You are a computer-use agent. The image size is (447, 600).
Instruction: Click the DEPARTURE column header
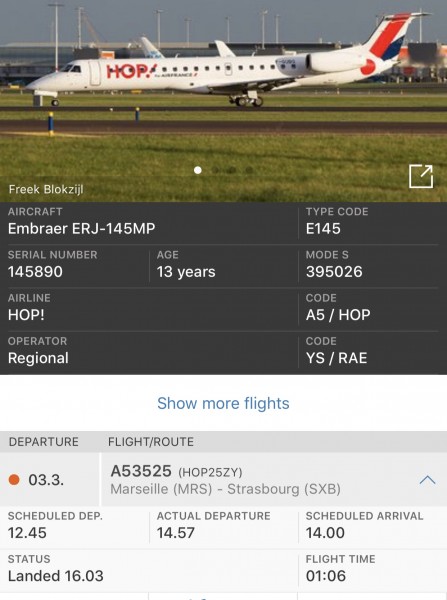pos(44,442)
